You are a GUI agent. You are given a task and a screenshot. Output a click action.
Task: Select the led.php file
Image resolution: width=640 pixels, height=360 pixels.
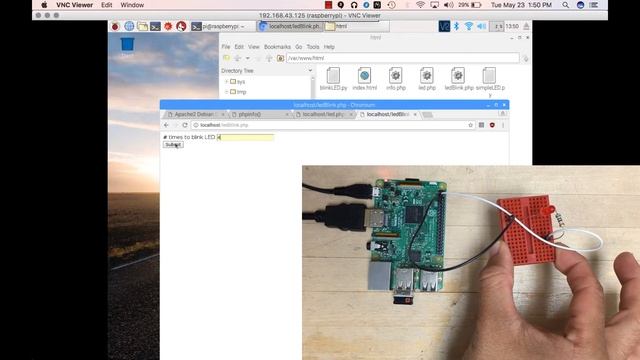click(x=427, y=79)
